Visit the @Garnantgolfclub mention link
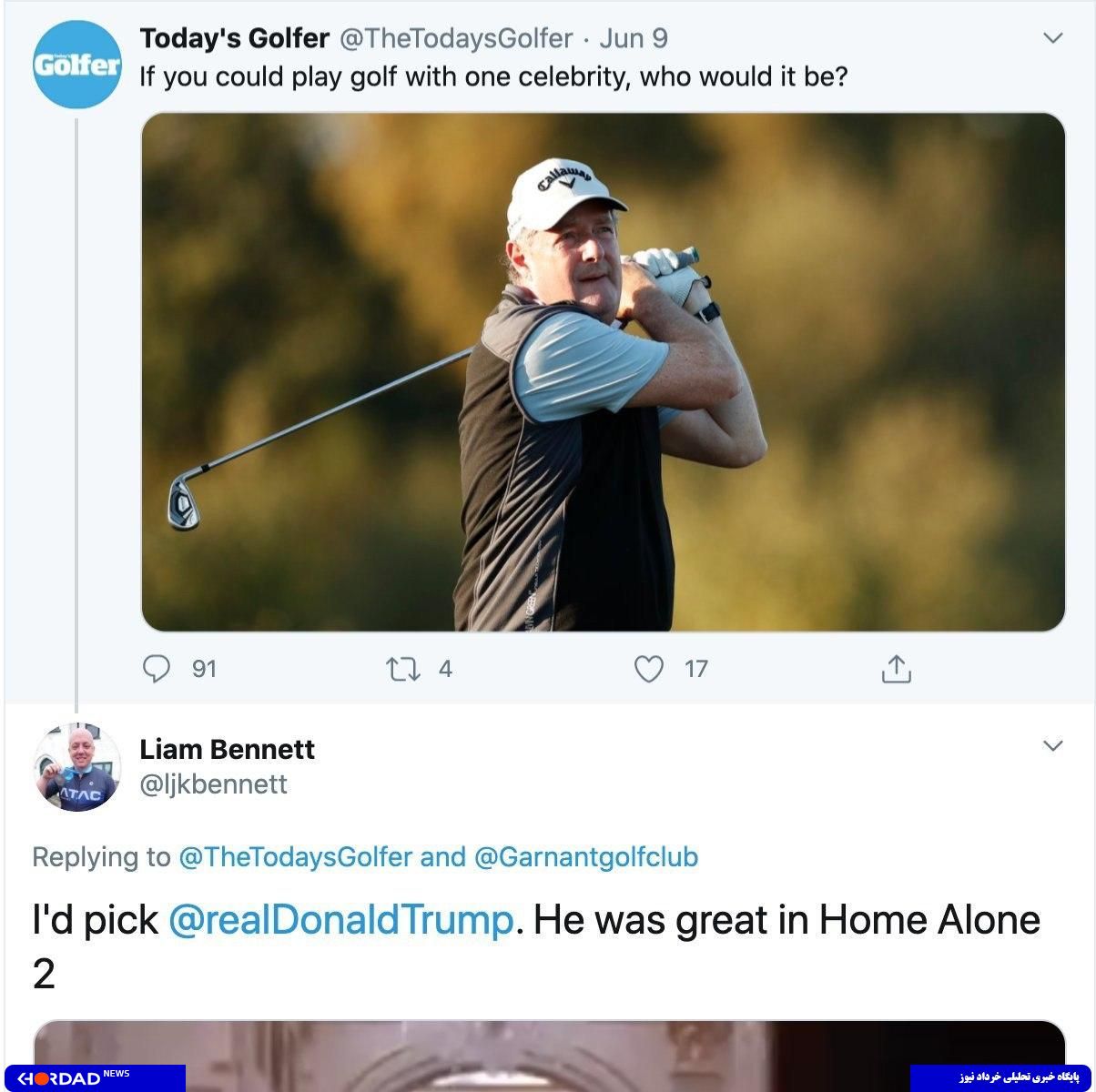Image resolution: width=1096 pixels, height=1092 pixels. [x=586, y=857]
